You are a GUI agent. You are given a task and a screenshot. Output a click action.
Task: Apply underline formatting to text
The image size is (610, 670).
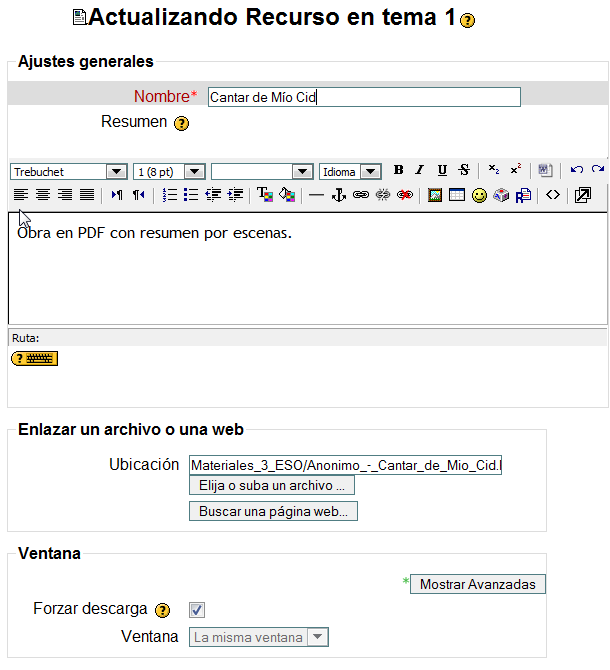coord(442,171)
